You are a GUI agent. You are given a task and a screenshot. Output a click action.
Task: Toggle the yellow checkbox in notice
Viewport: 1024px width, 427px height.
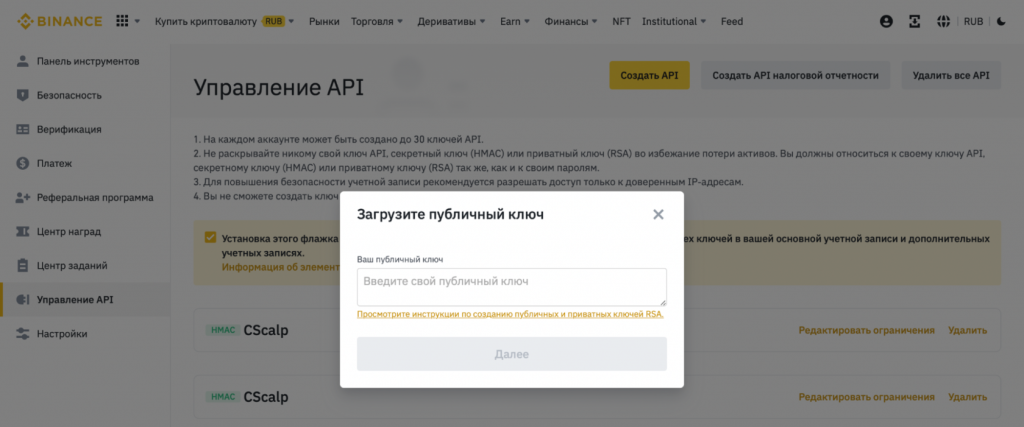coord(210,238)
